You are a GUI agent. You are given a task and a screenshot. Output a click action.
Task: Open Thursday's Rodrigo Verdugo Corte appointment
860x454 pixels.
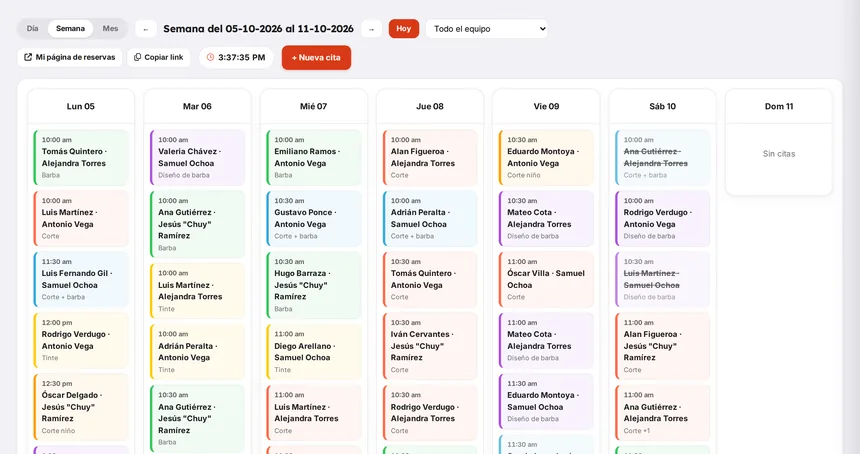[429, 412]
